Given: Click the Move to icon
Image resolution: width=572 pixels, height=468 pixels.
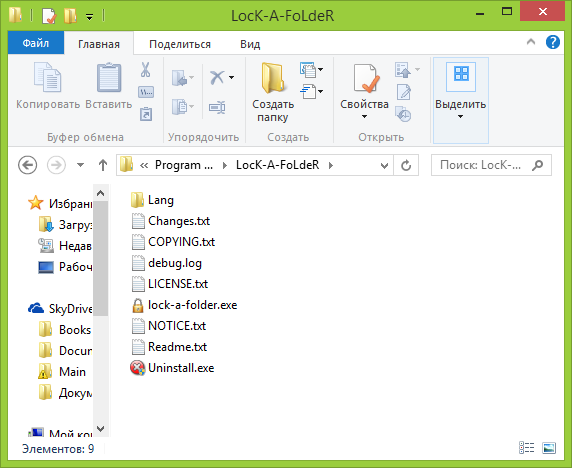Looking at the screenshot, I should pos(179,78).
